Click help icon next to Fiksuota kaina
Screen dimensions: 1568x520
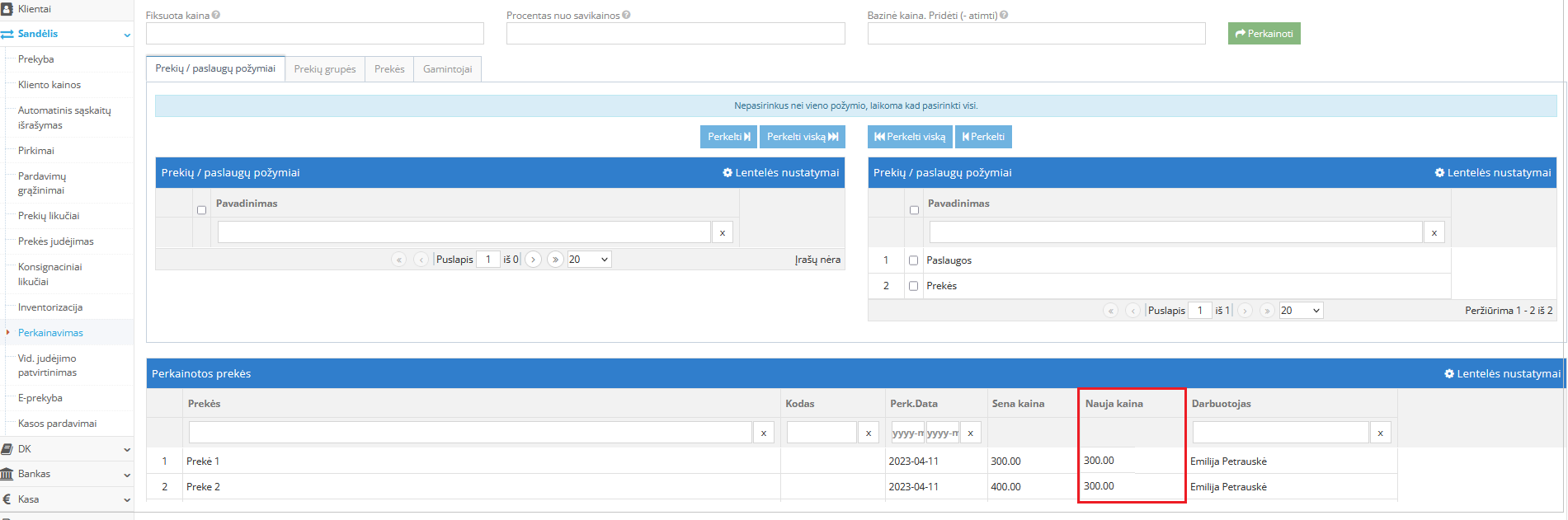coord(216,15)
